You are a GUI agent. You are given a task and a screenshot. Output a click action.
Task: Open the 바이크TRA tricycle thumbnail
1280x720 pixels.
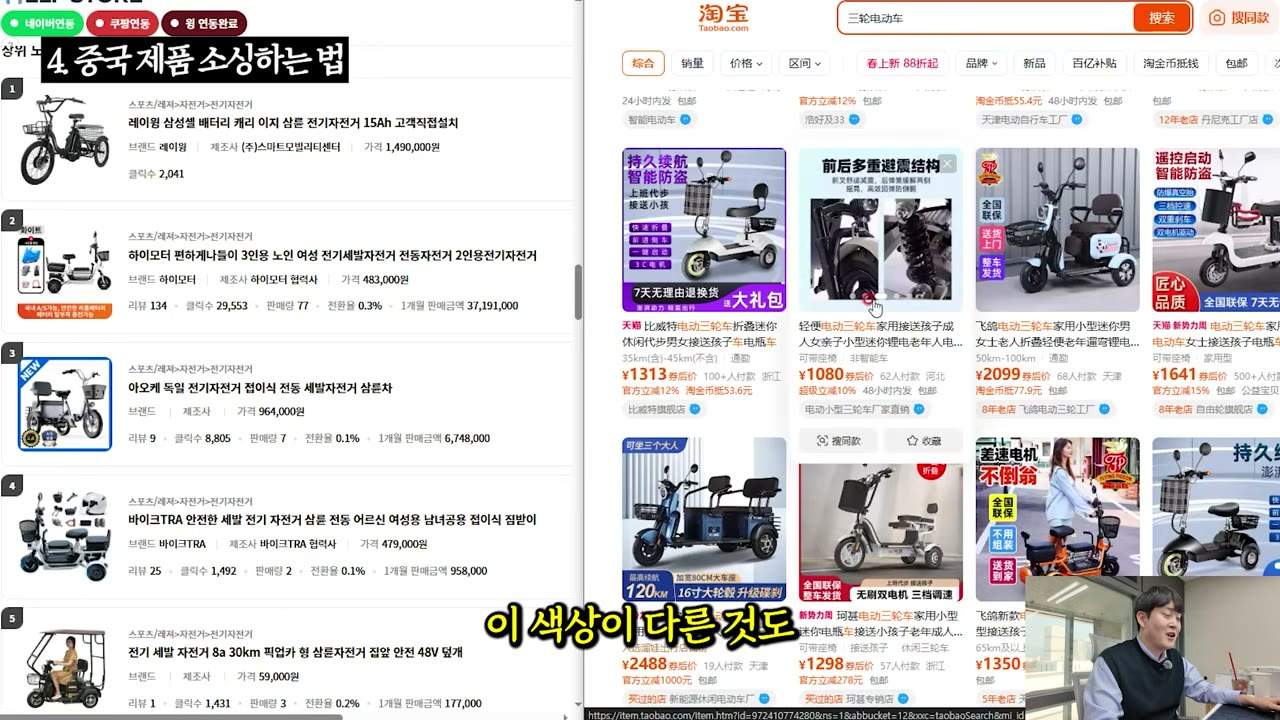tap(65, 537)
